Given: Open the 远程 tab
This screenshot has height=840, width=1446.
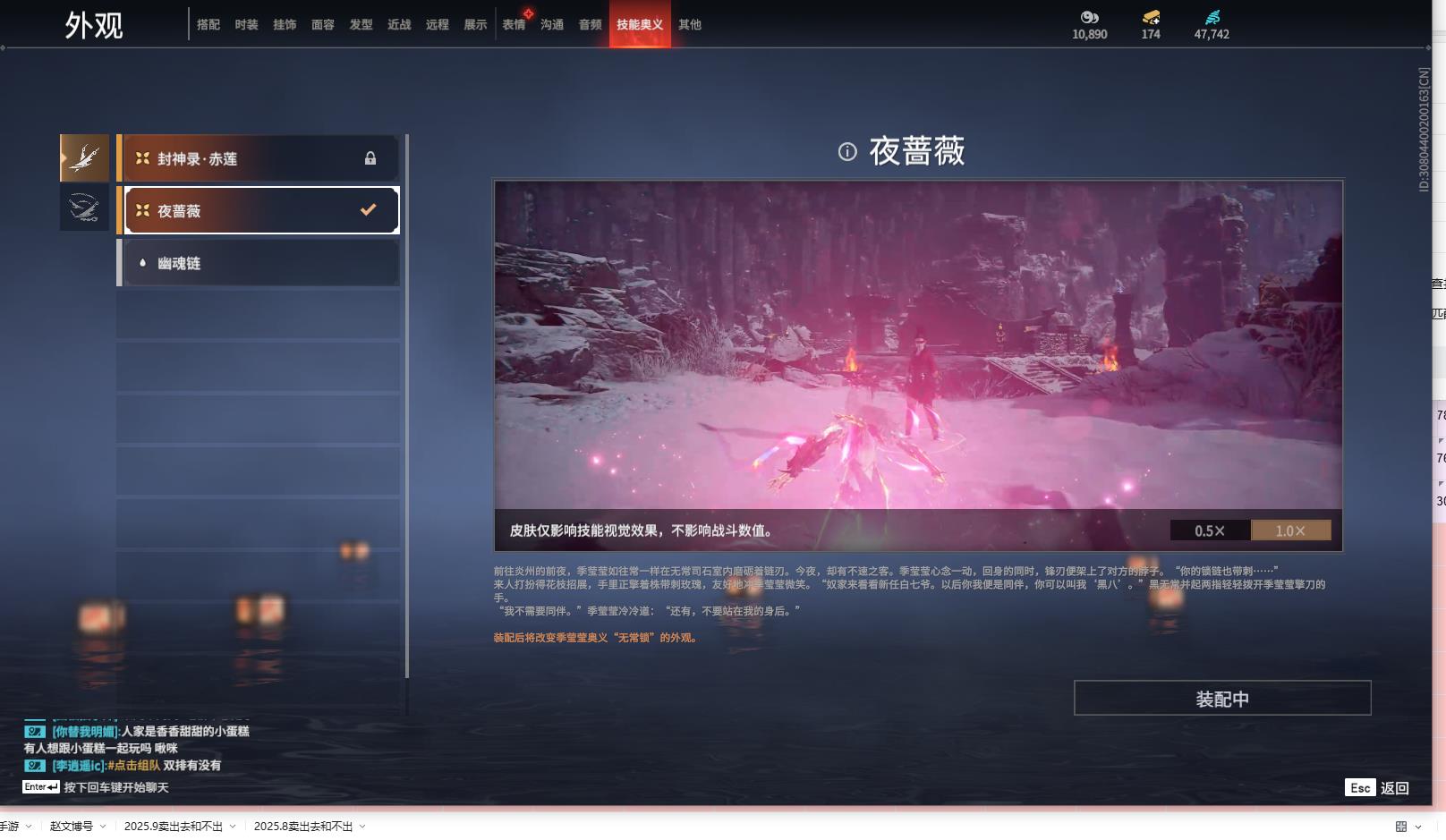Looking at the screenshot, I should (x=438, y=25).
